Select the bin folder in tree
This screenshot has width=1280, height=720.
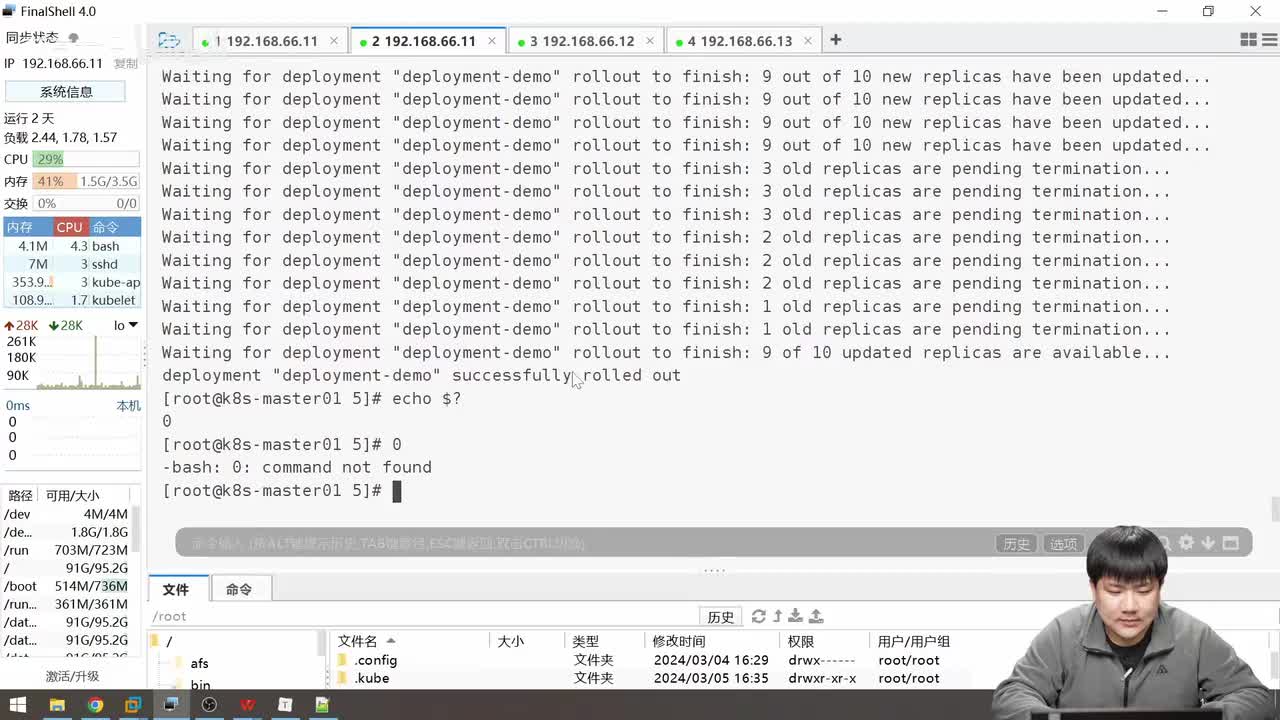pos(192,685)
